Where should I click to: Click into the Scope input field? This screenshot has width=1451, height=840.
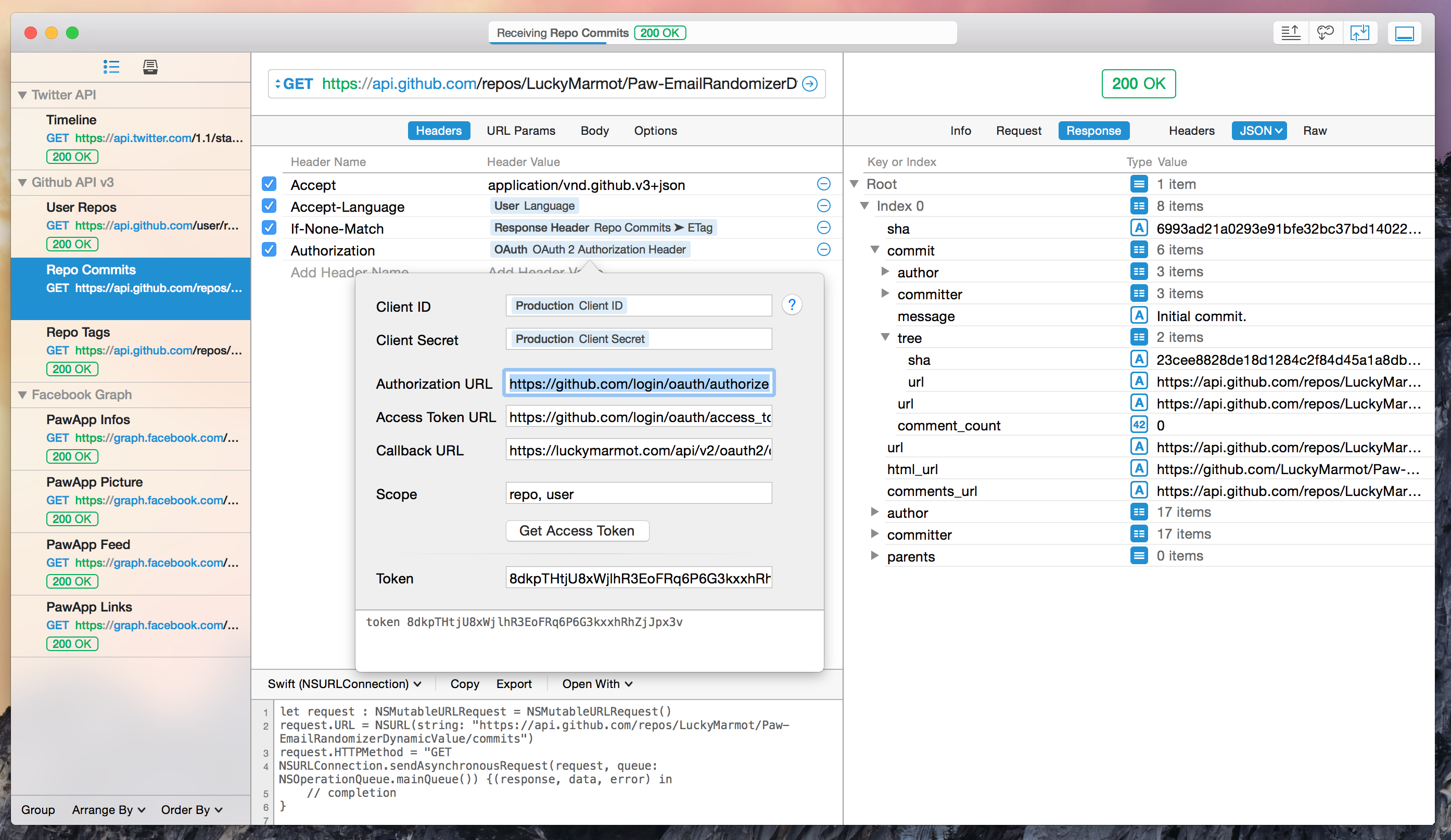(638, 494)
